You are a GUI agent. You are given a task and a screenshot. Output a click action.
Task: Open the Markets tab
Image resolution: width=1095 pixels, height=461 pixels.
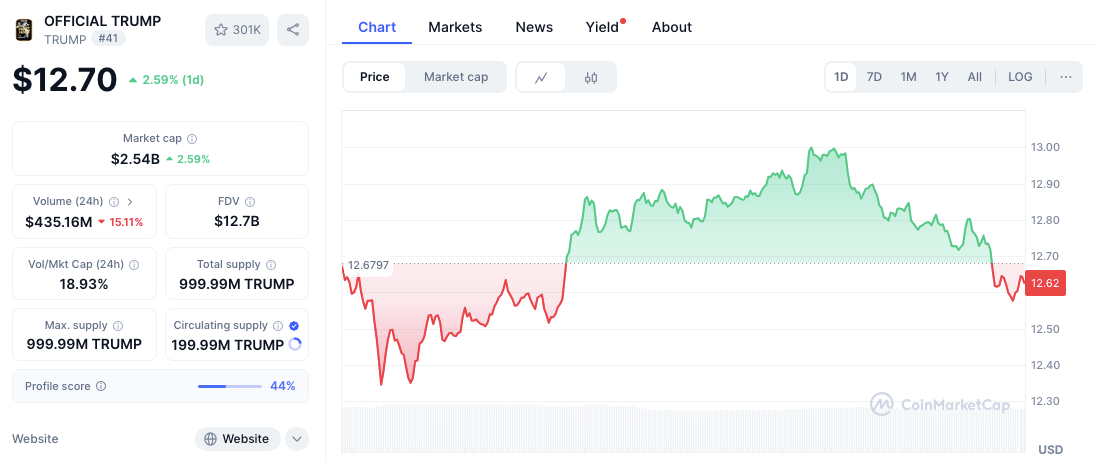pos(455,27)
